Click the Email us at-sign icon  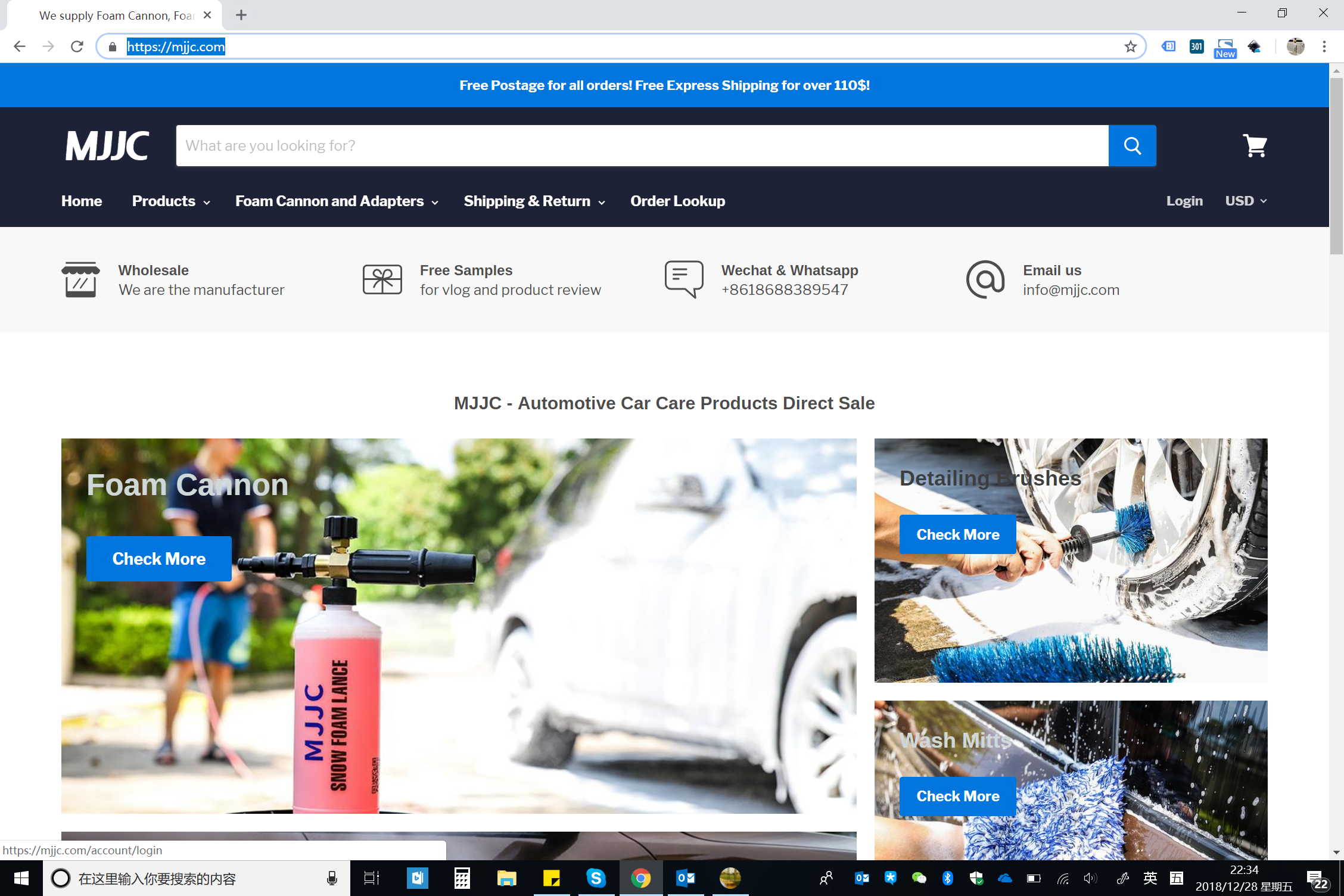click(x=985, y=279)
